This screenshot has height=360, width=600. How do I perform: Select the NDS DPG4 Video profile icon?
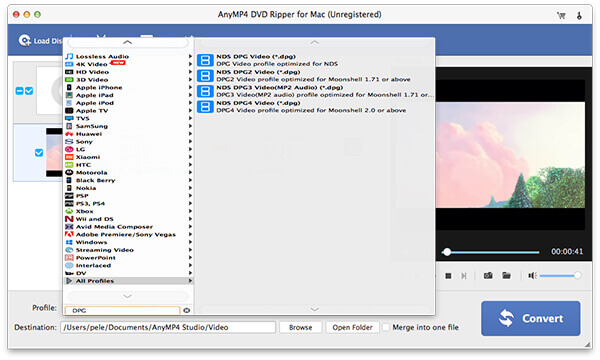click(205, 107)
